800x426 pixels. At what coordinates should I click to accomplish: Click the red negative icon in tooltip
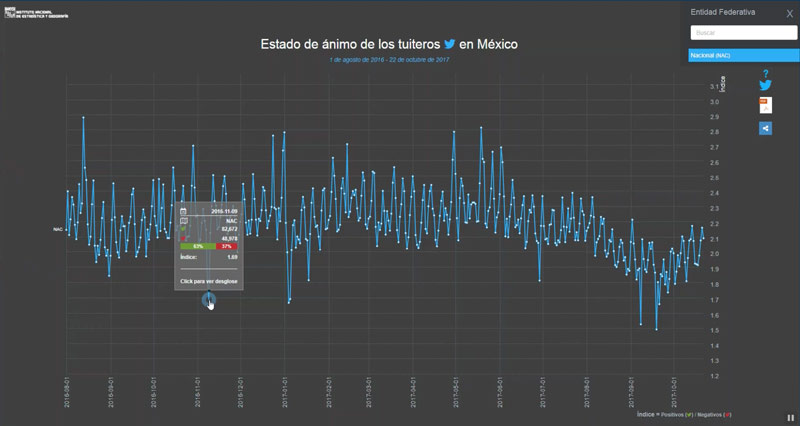pyautogui.click(x=183, y=238)
